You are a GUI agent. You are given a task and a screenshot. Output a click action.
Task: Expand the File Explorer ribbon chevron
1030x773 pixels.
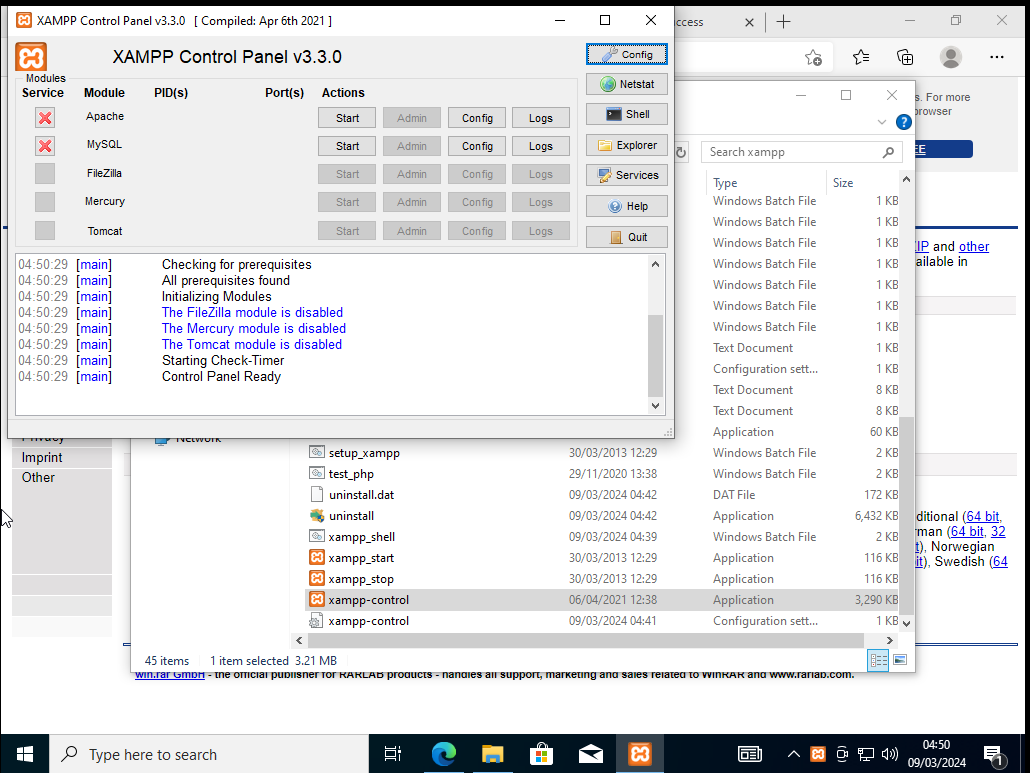pyautogui.click(x=882, y=122)
